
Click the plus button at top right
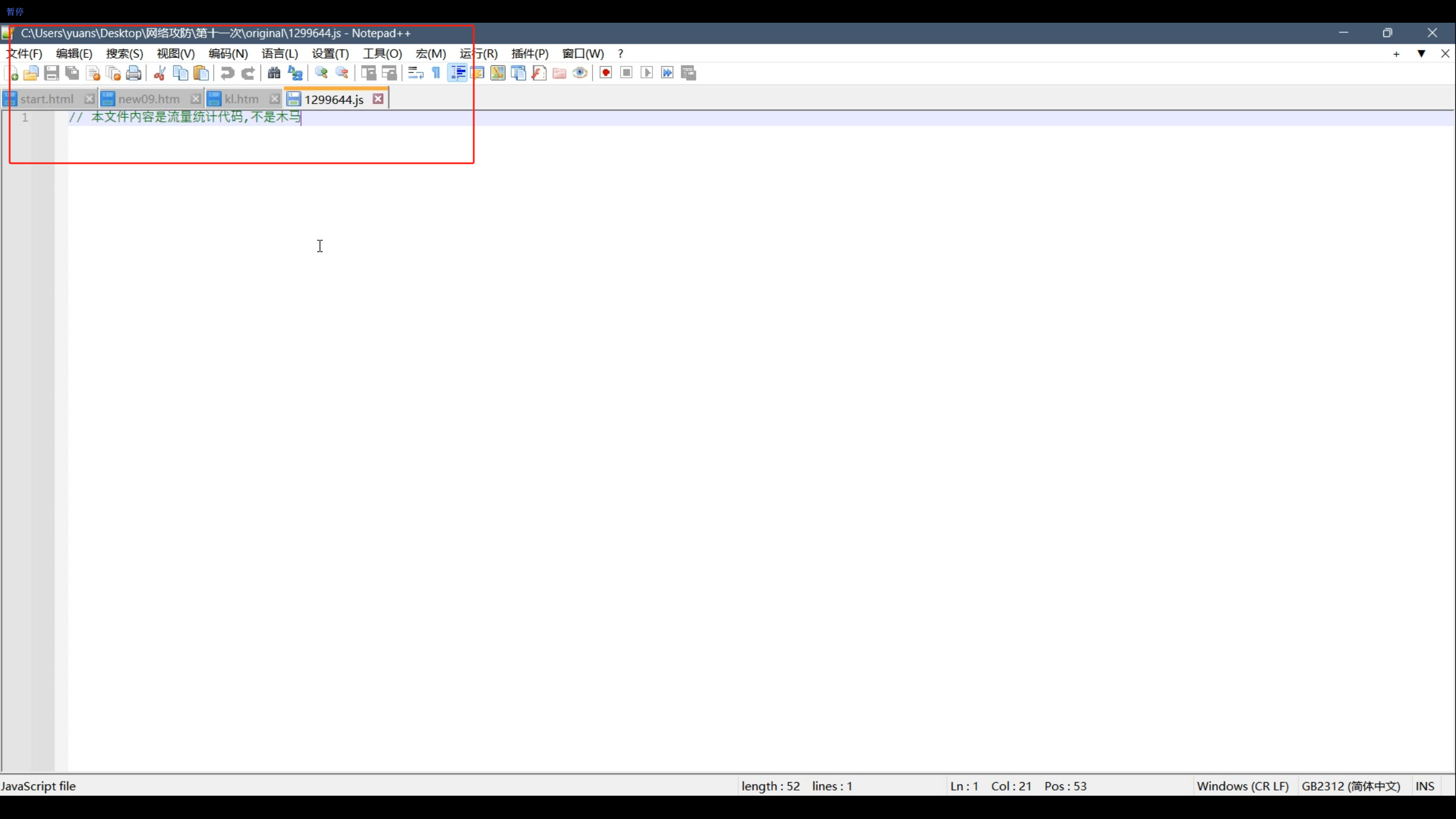tap(1396, 54)
